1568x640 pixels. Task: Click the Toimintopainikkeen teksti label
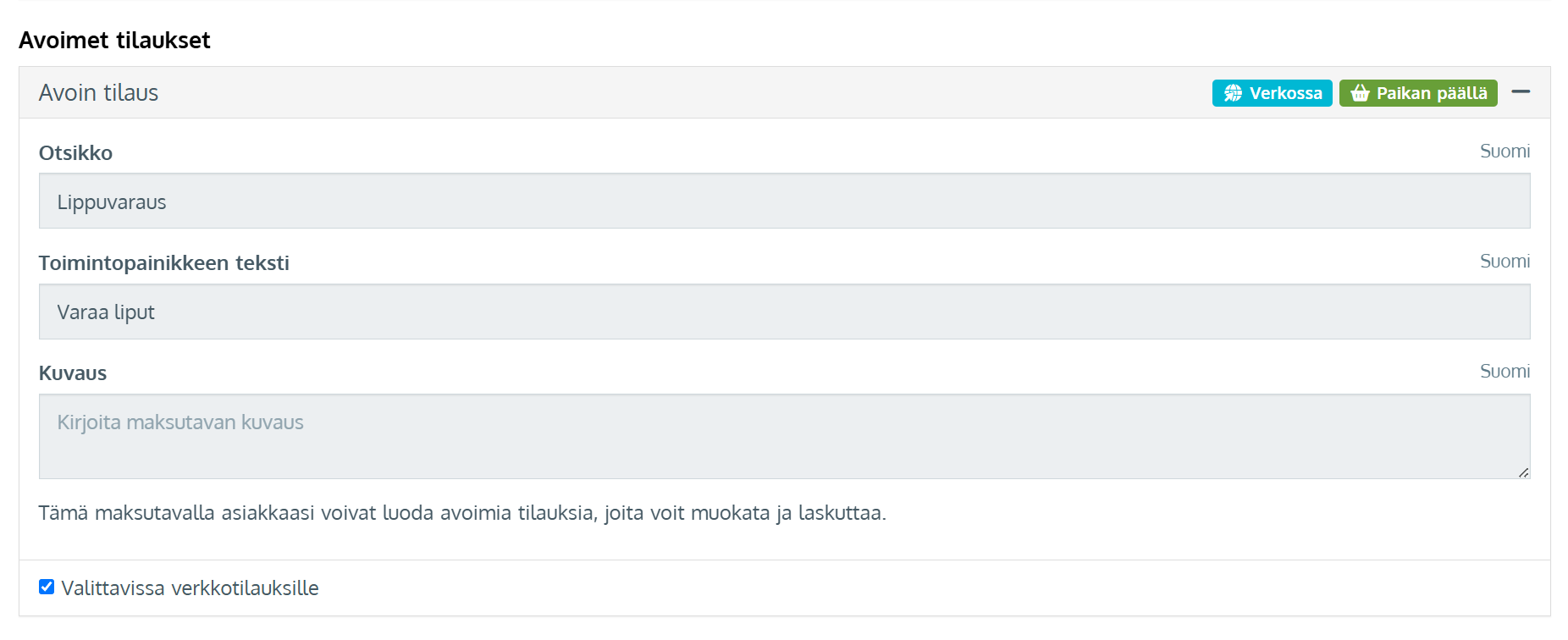click(x=163, y=263)
